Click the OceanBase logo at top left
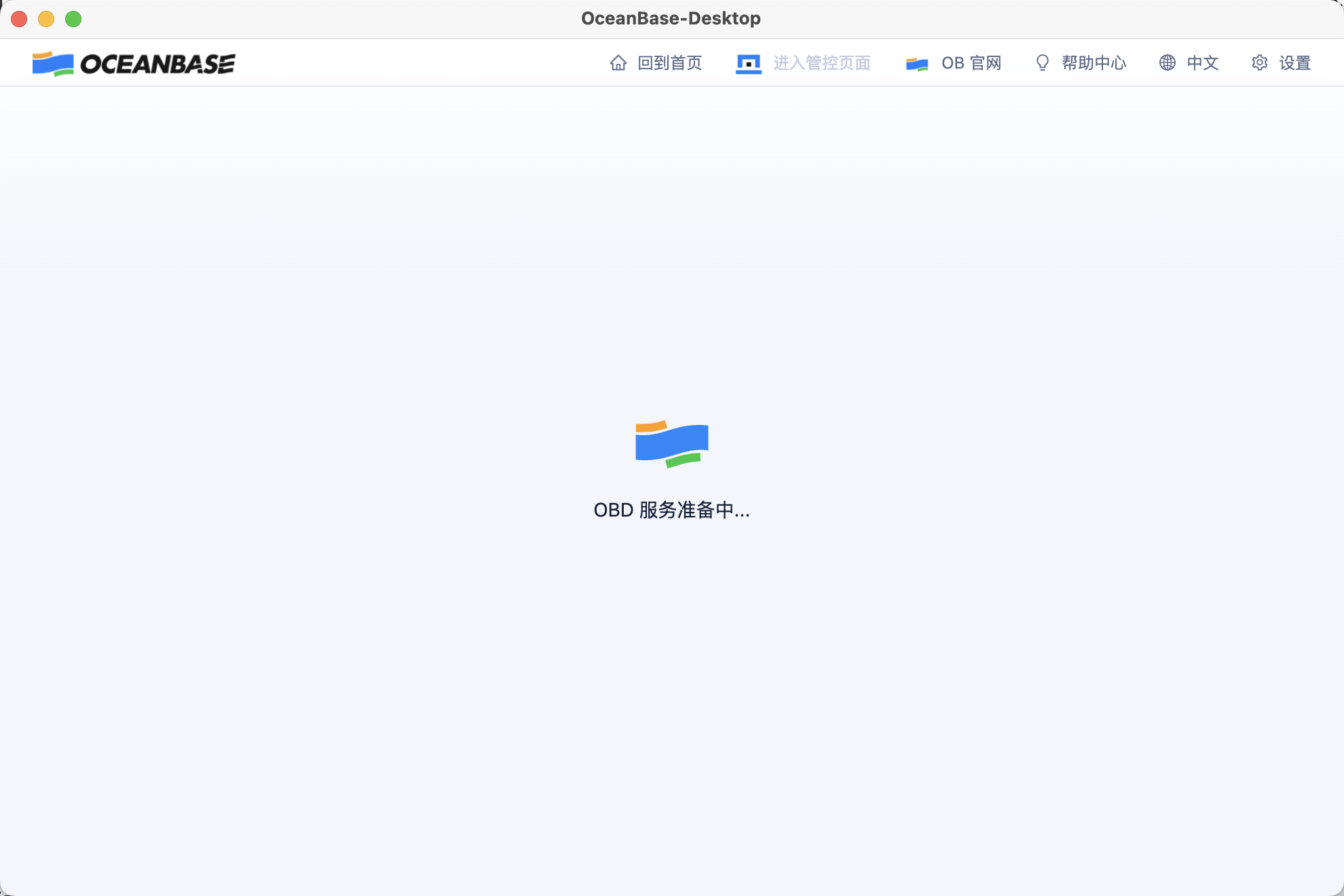 (53, 64)
